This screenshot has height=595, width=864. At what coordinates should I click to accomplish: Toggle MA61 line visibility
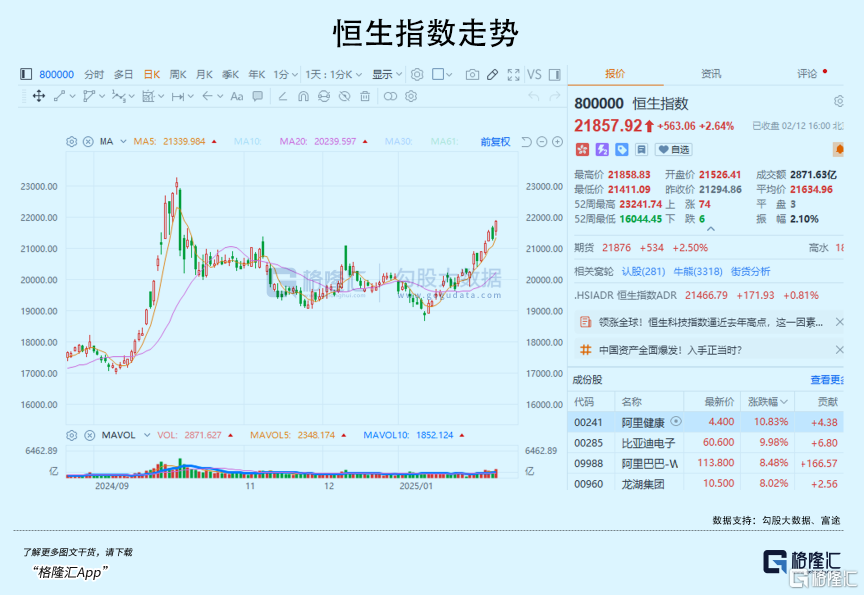444,142
